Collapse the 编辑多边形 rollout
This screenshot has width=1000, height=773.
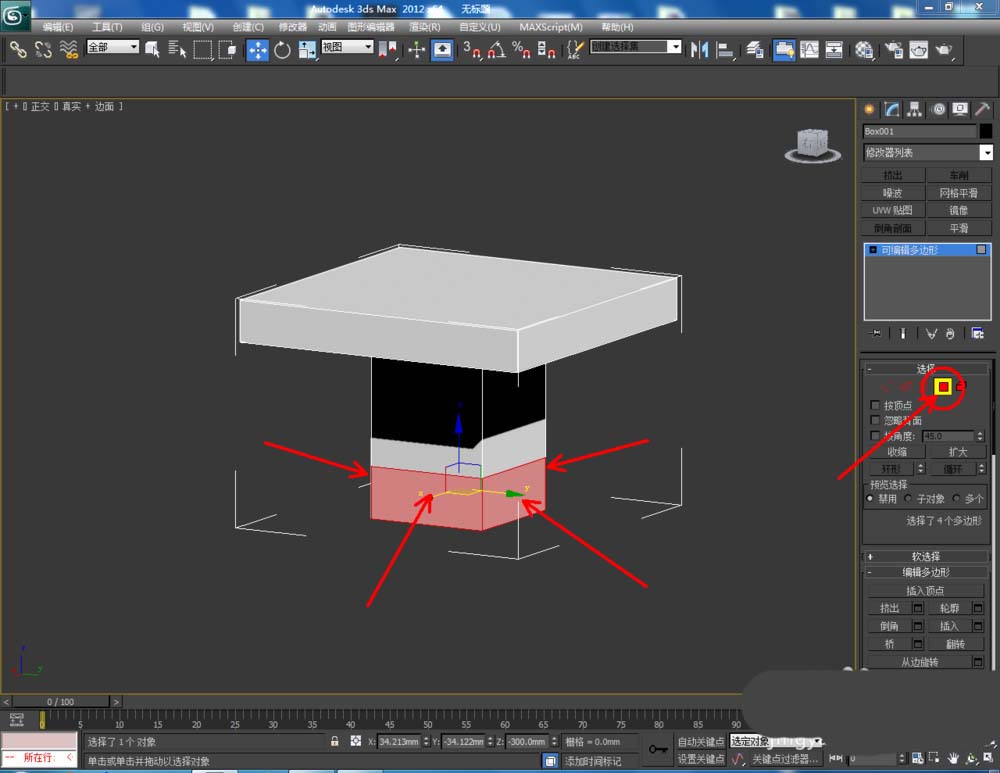(x=925, y=572)
